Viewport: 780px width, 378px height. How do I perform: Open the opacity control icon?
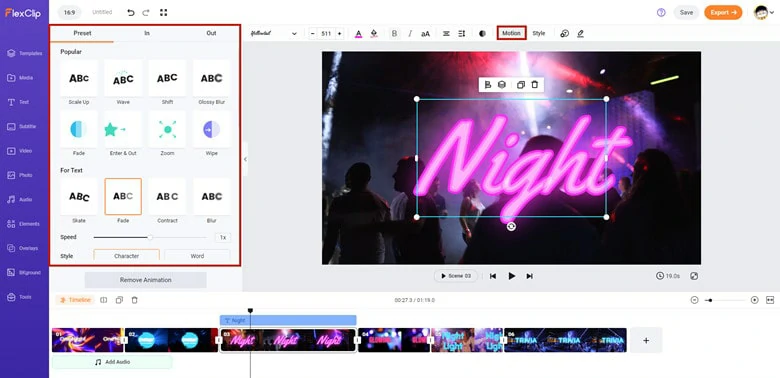tap(482, 34)
